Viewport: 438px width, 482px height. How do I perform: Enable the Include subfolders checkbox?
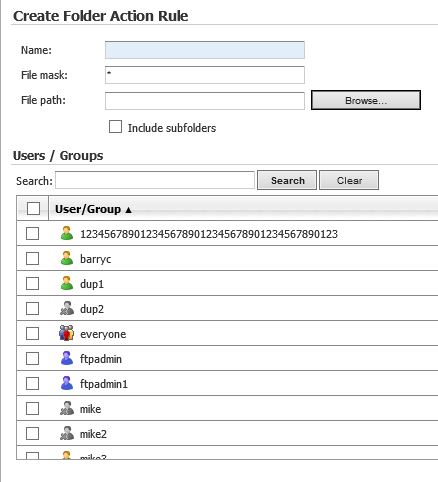[115, 127]
